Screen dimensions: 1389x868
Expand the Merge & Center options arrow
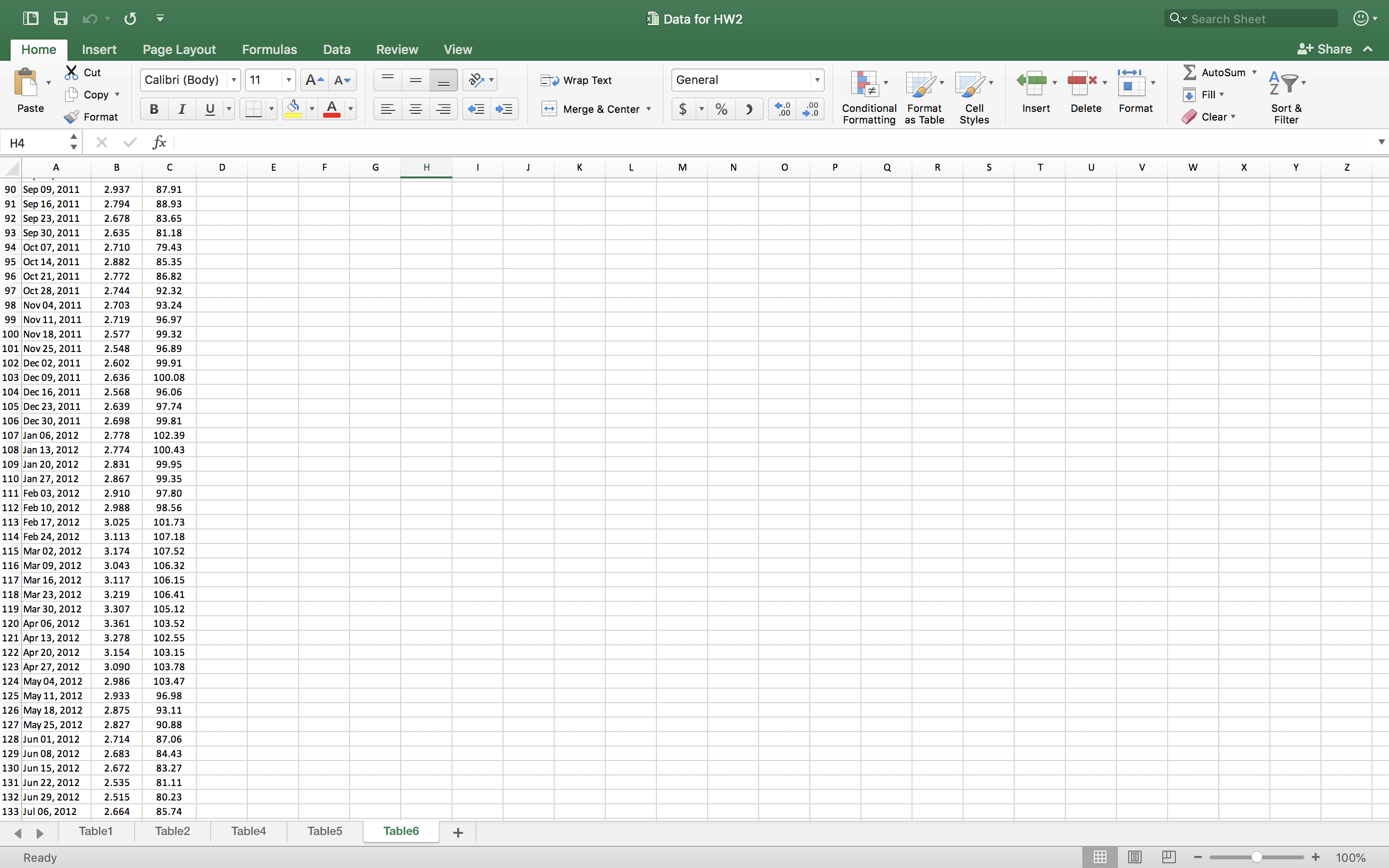649,109
